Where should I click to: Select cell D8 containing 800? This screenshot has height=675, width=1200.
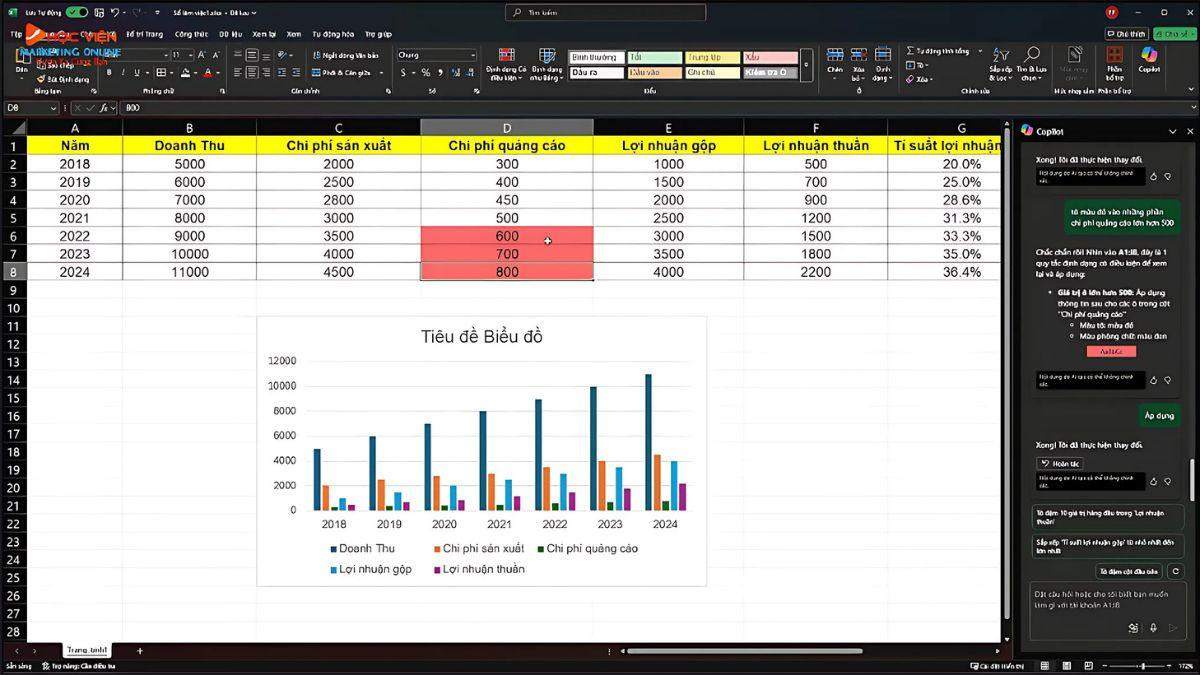pos(507,272)
